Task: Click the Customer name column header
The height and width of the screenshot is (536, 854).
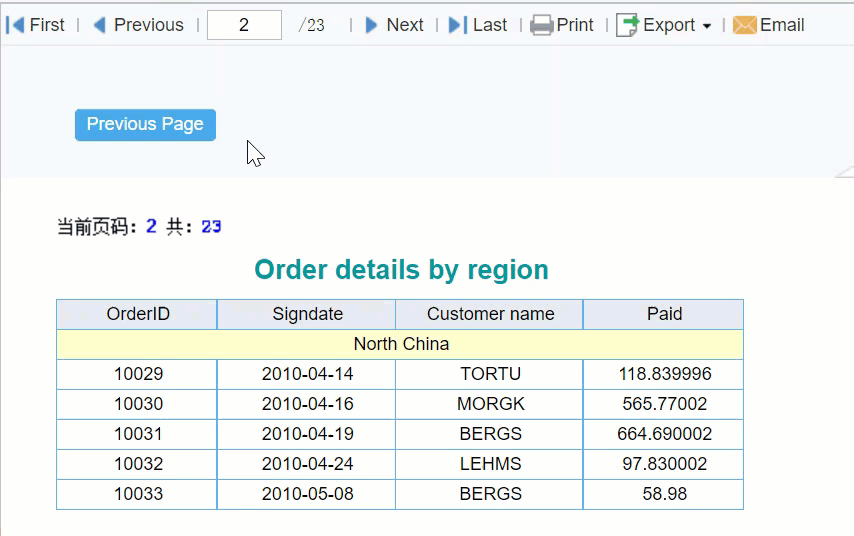Action: click(x=490, y=314)
